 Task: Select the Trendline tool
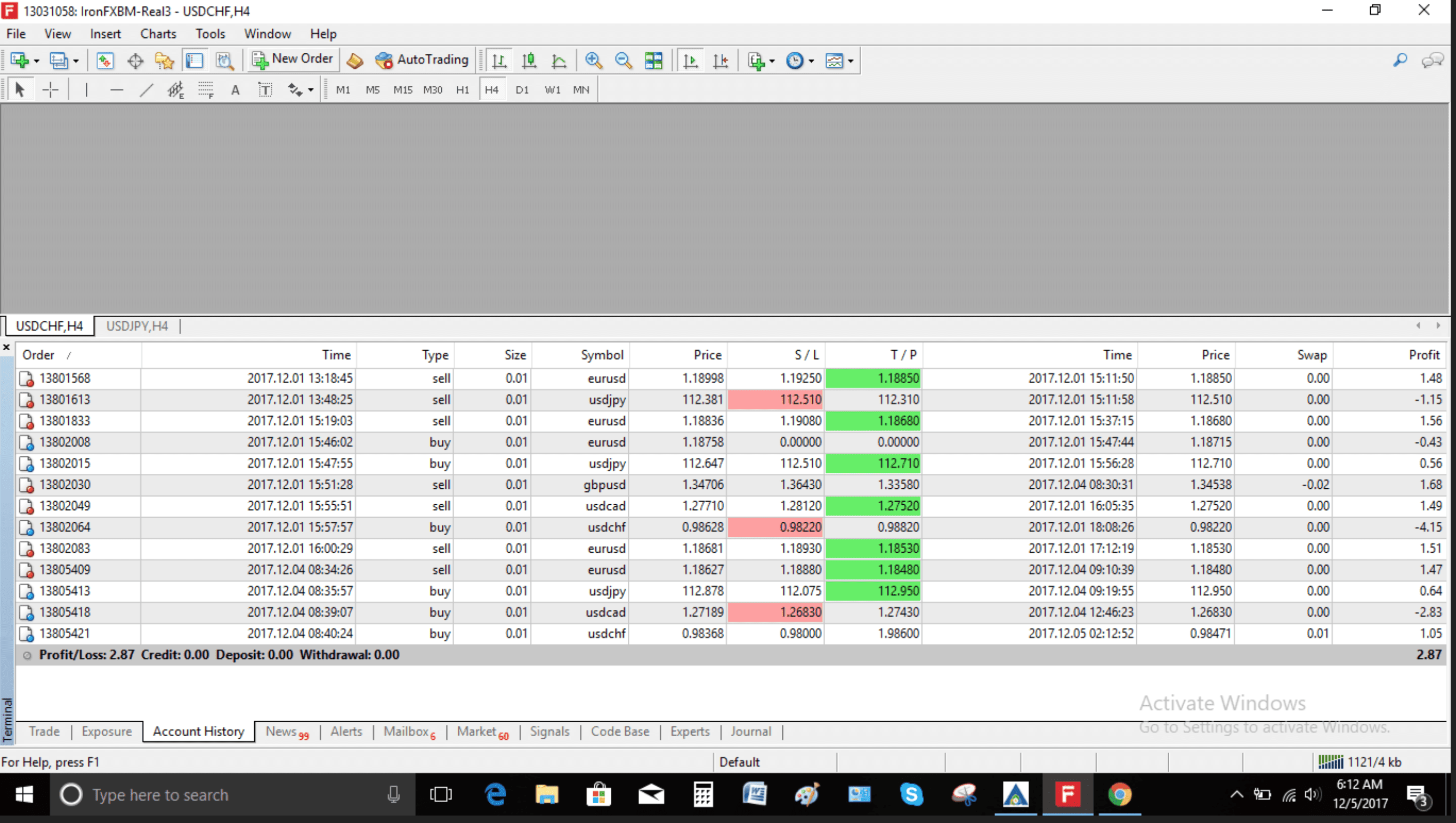[147, 90]
